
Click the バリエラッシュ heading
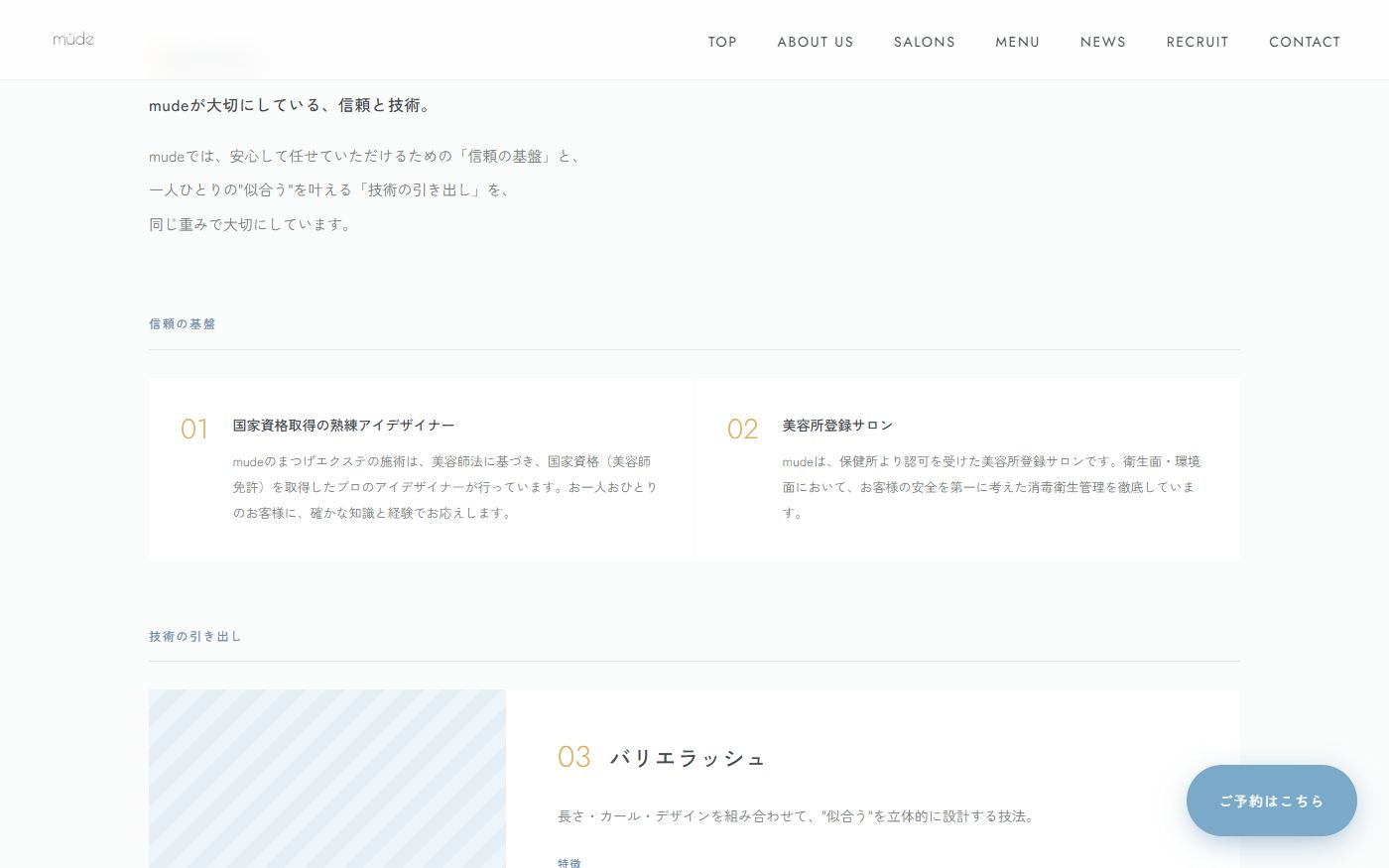(x=688, y=758)
